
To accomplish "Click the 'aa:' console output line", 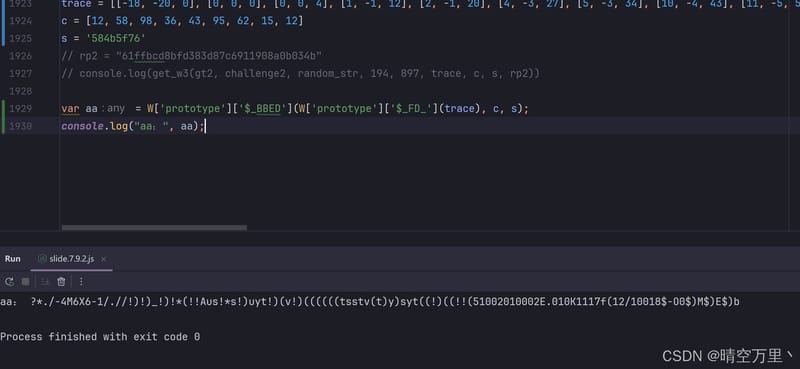I will 370,303.
